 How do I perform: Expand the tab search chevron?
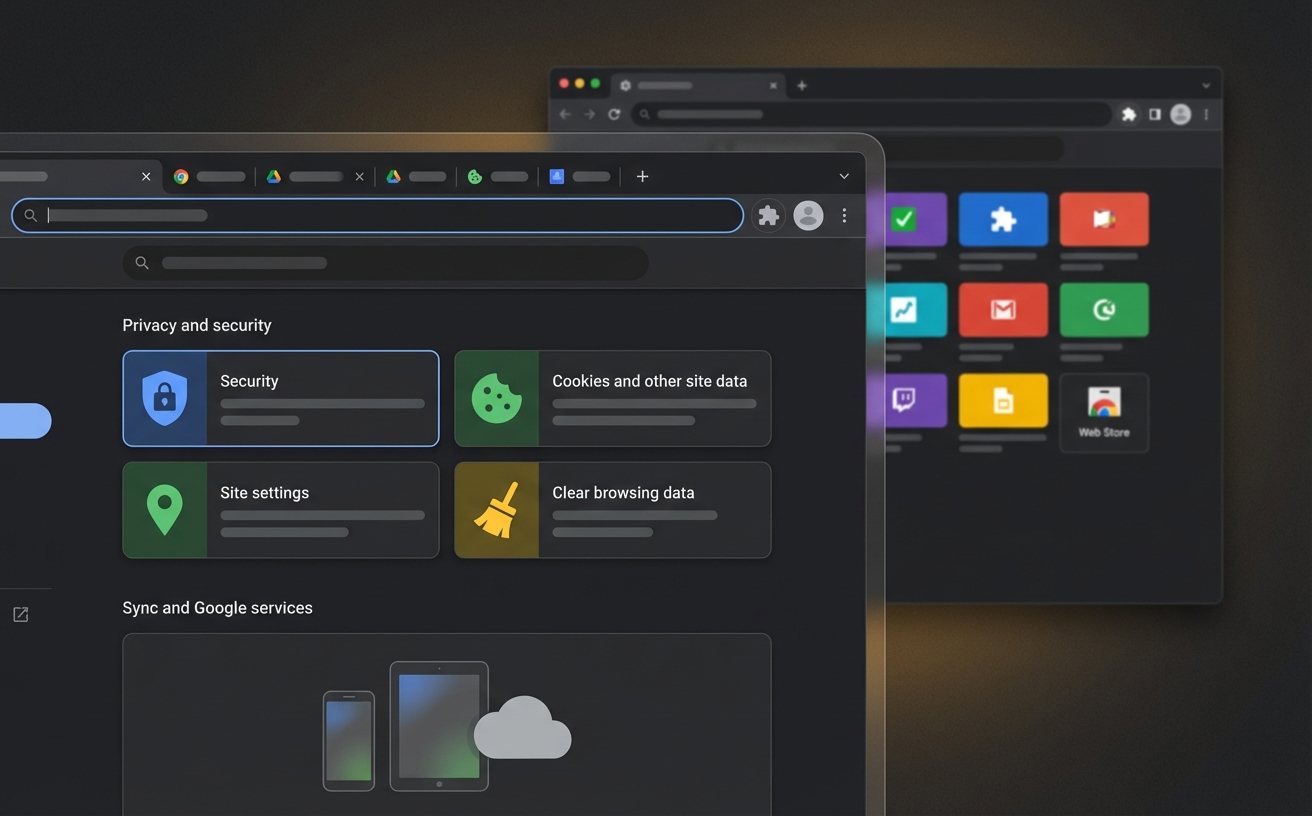click(844, 176)
